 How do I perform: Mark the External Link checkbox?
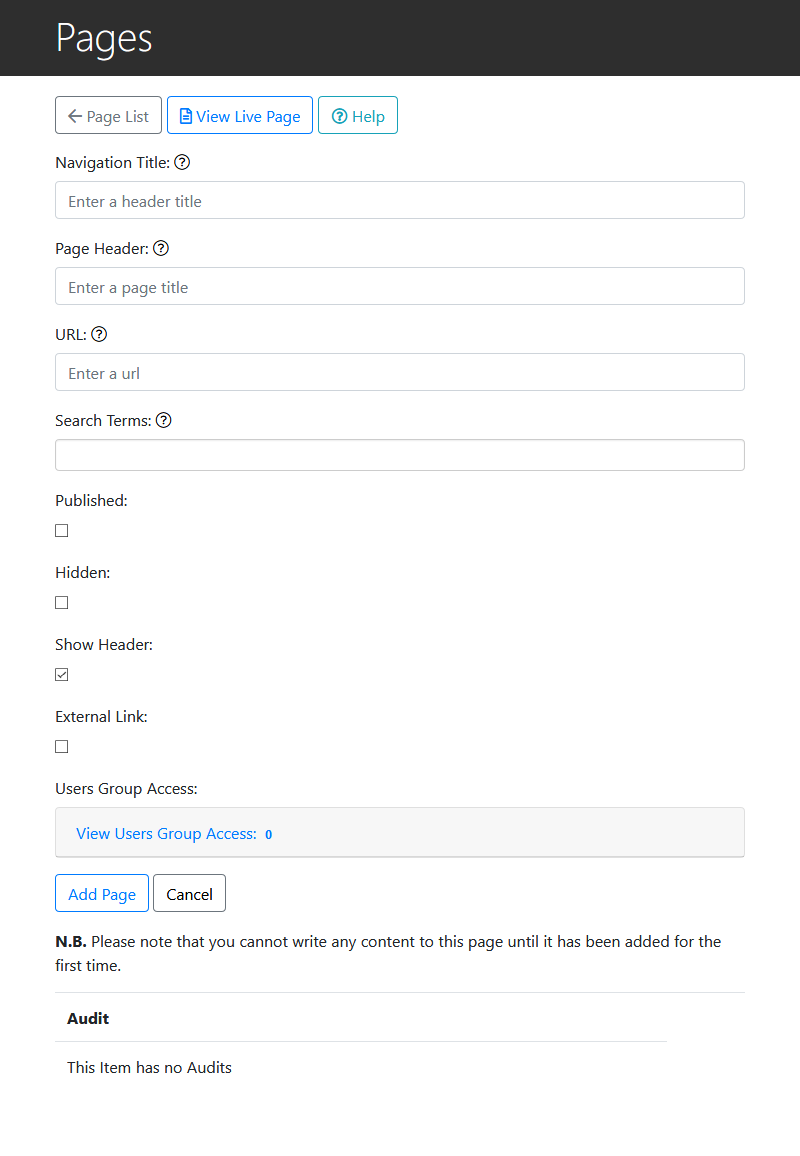[61, 746]
